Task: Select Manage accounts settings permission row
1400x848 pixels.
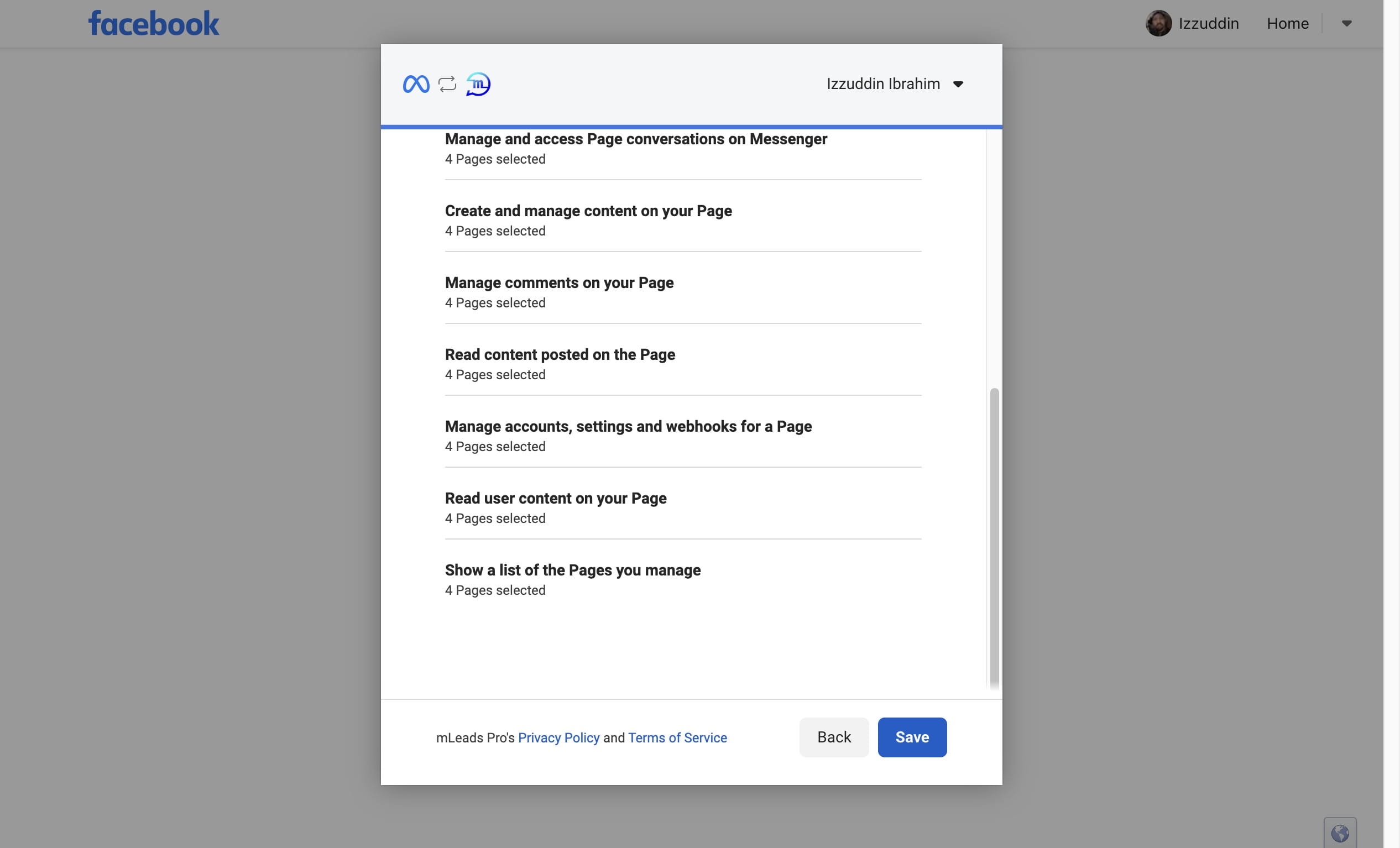Action: coord(682,436)
